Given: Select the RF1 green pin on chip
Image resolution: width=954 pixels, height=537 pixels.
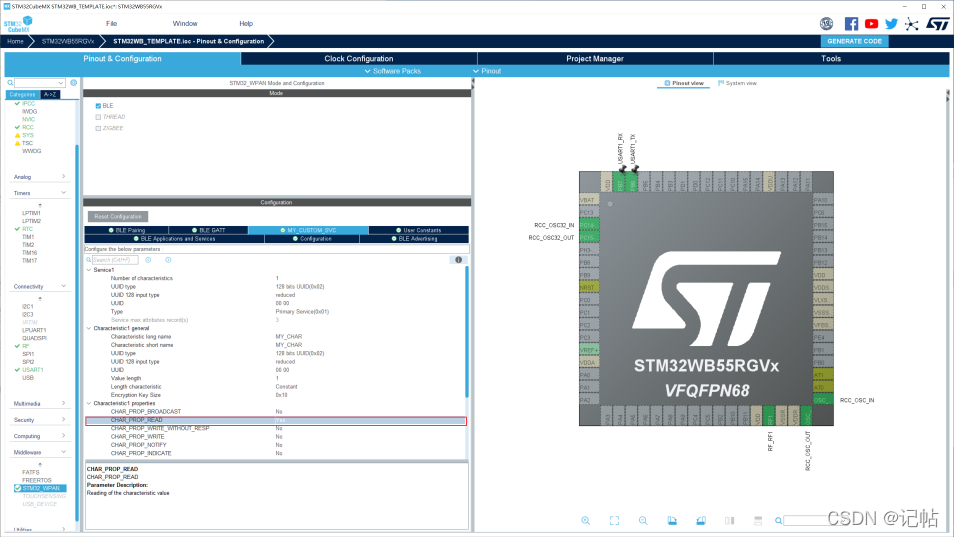Looking at the screenshot, I should tap(769, 416).
